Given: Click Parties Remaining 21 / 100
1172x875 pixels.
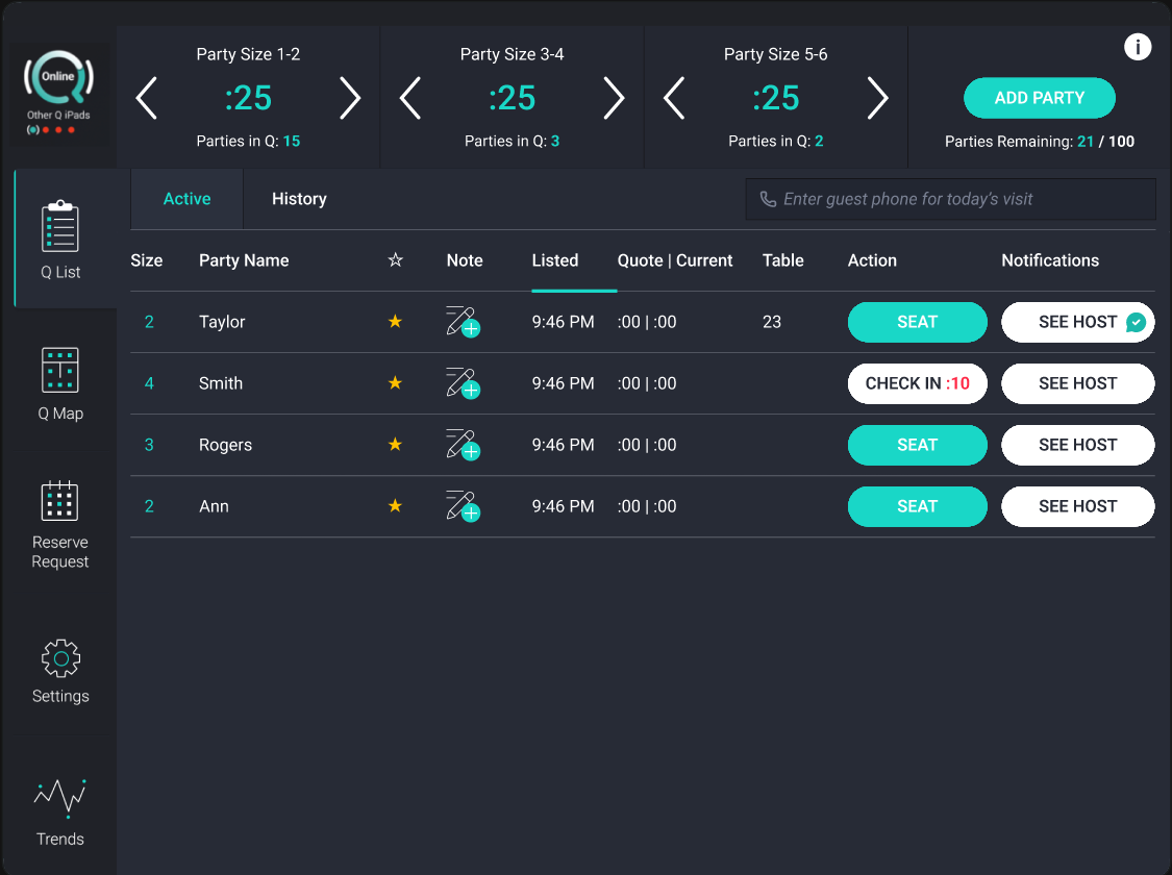Looking at the screenshot, I should [x=1039, y=141].
